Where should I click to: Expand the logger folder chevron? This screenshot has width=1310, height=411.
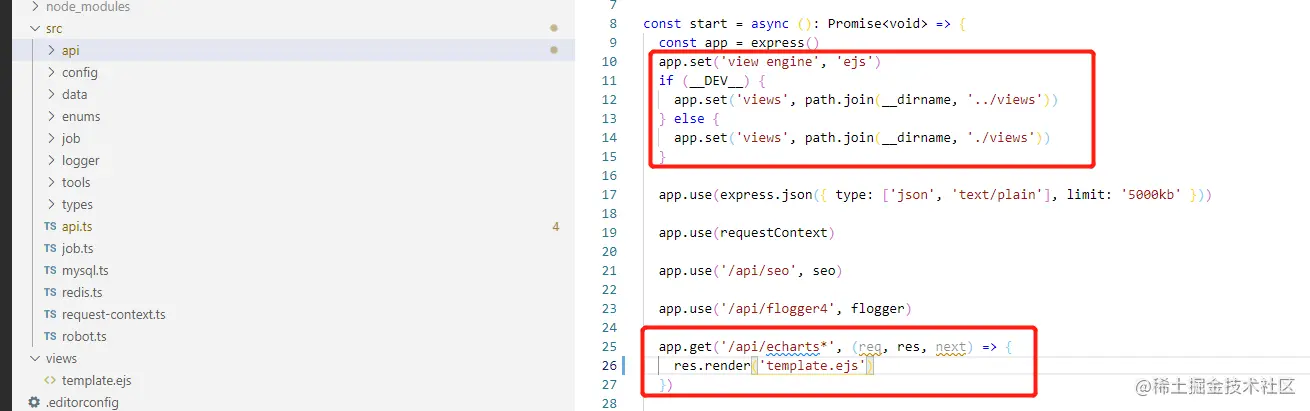tap(52, 160)
